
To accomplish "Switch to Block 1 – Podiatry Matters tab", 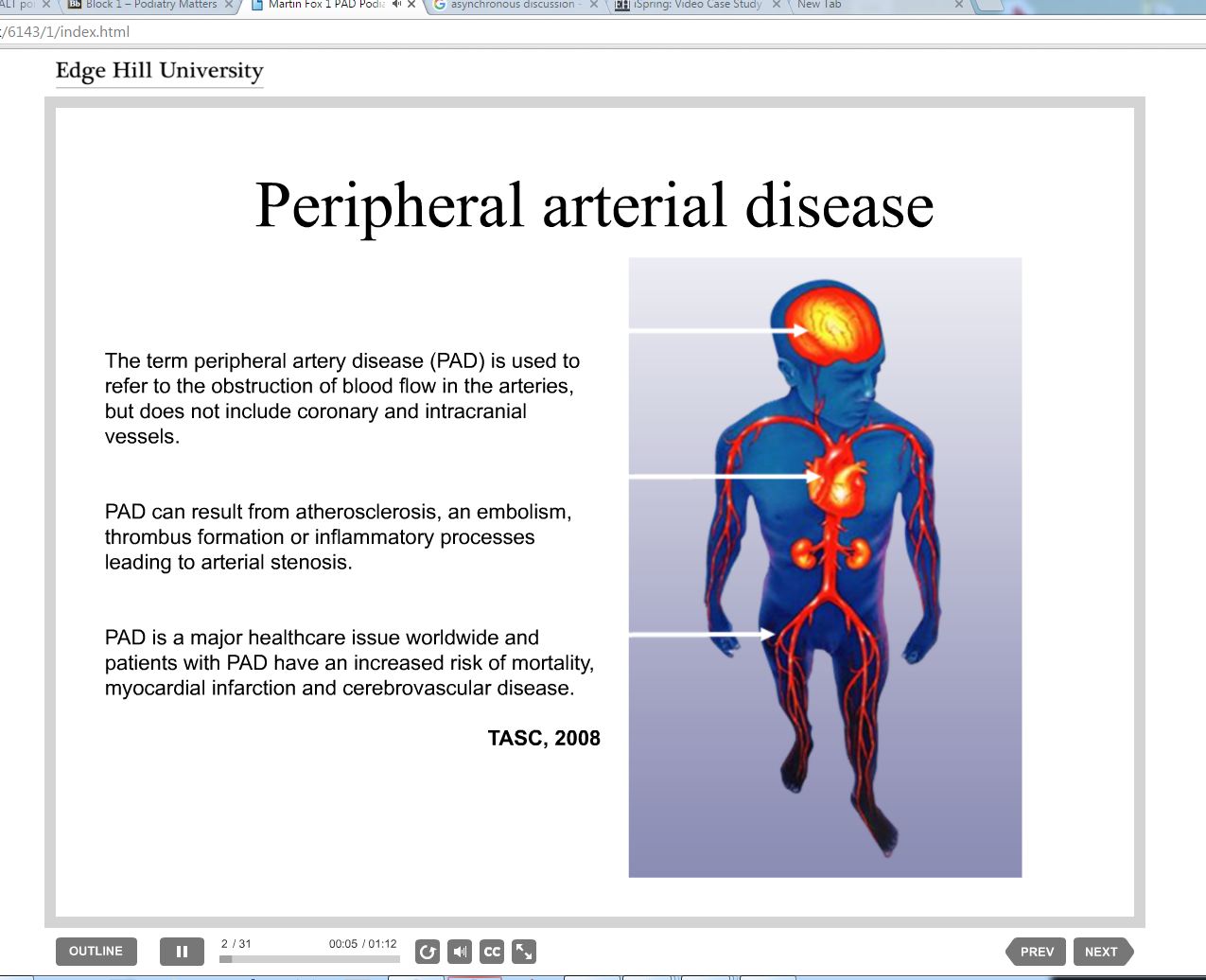I will point(149,5).
